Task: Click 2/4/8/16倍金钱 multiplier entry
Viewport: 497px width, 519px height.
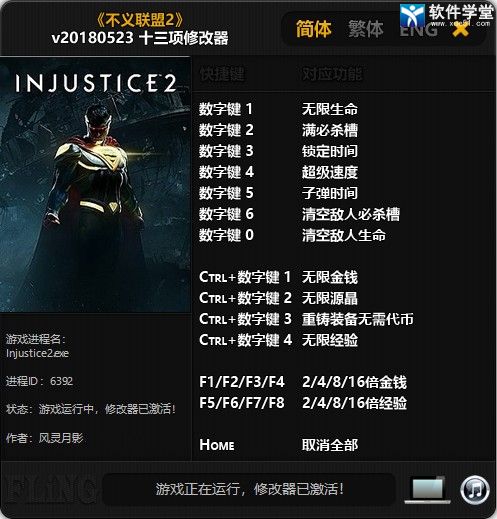Action: coord(354,382)
